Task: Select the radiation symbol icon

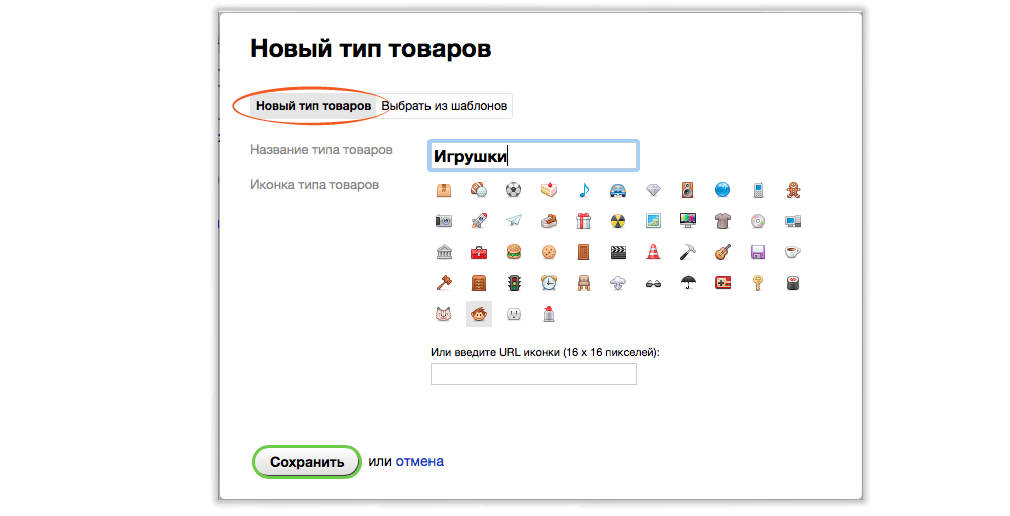Action: tap(618, 221)
